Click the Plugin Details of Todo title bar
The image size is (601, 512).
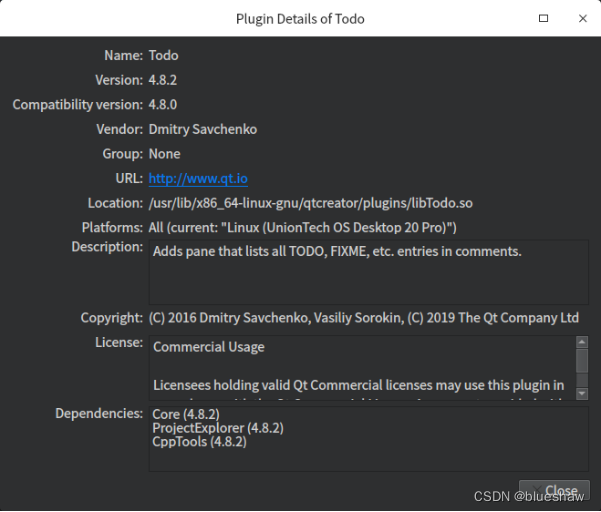[x=300, y=18]
